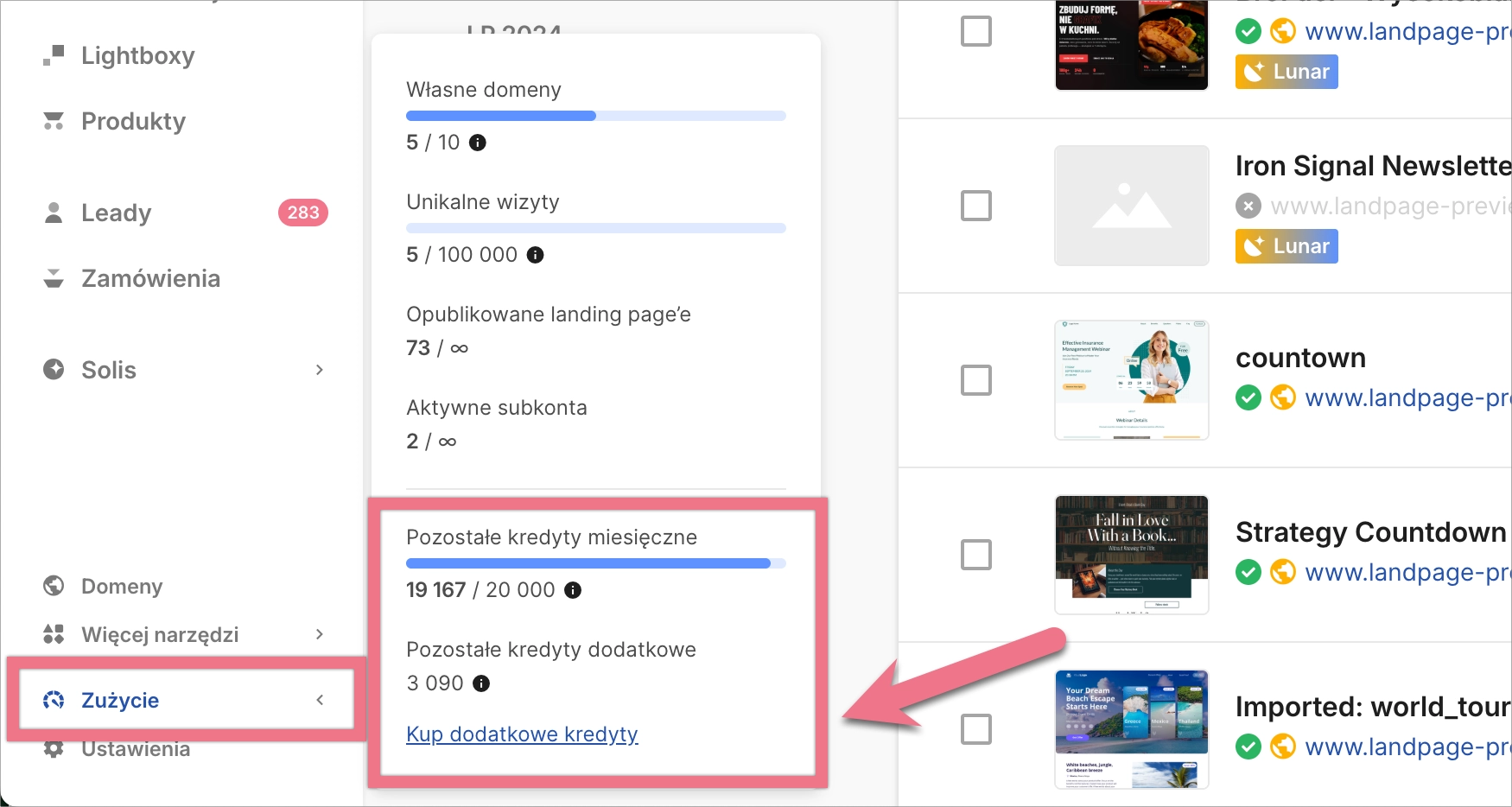Click the Ustawienia gear icon

54,749
